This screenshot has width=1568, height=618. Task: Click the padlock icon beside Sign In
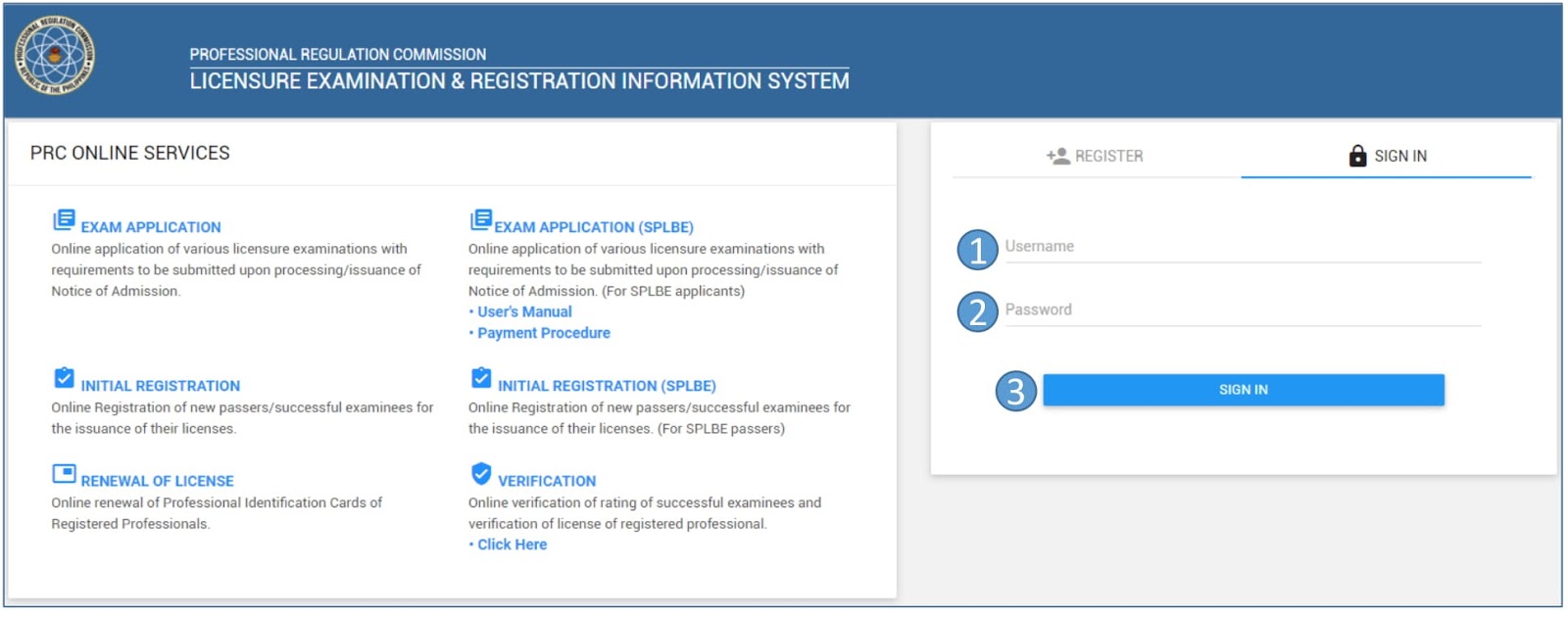1357,156
